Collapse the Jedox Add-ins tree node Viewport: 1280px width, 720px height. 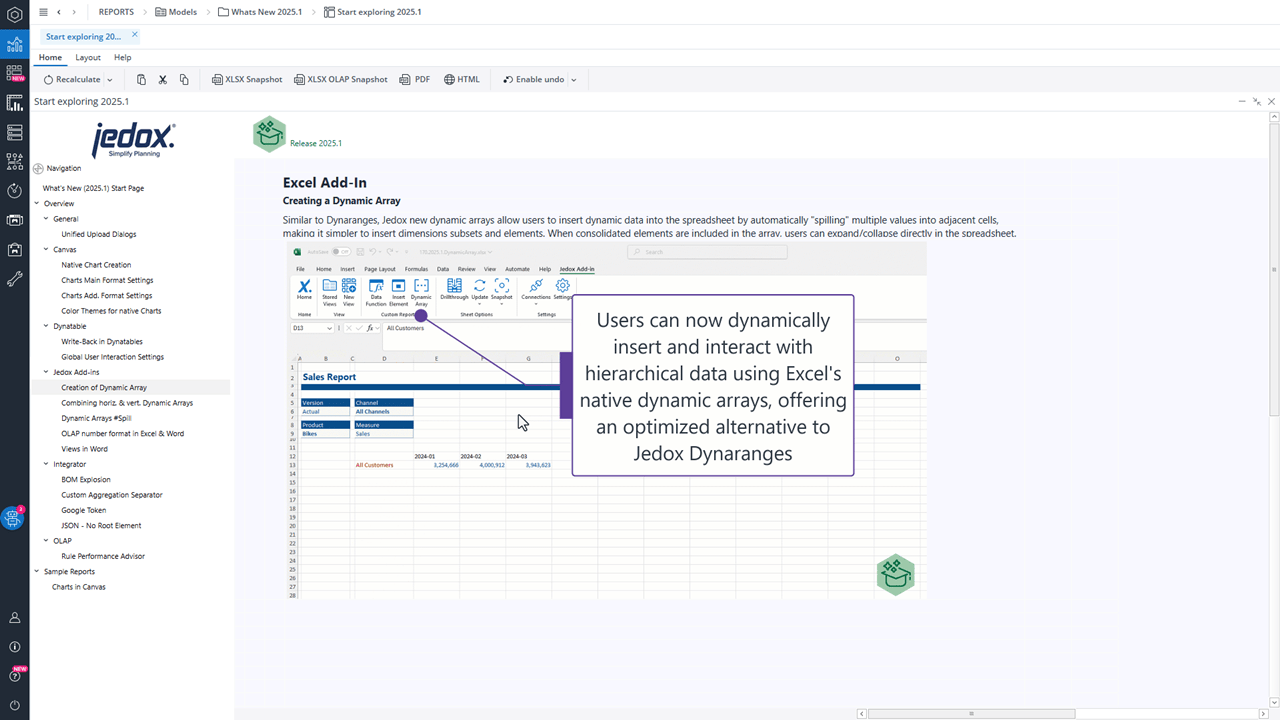(x=46, y=372)
